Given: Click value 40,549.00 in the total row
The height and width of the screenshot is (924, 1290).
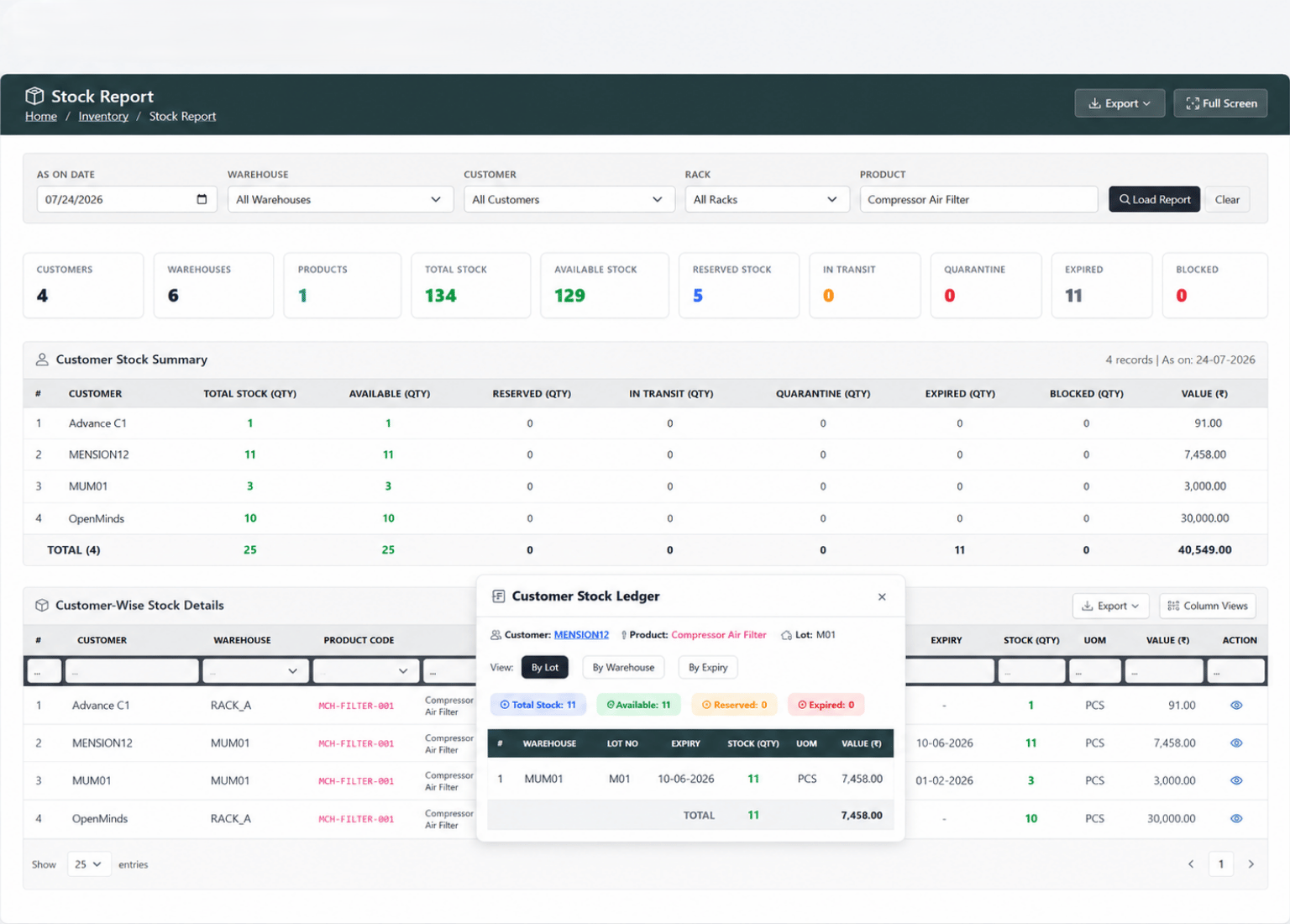Looking at the screenshot, I should (1204, 550).
